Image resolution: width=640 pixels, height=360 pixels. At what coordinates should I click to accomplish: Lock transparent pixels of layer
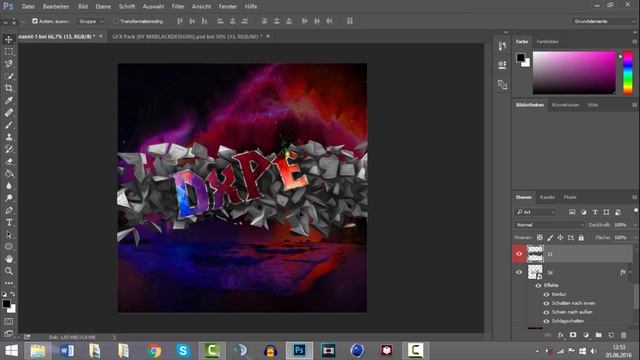point(540,238)
